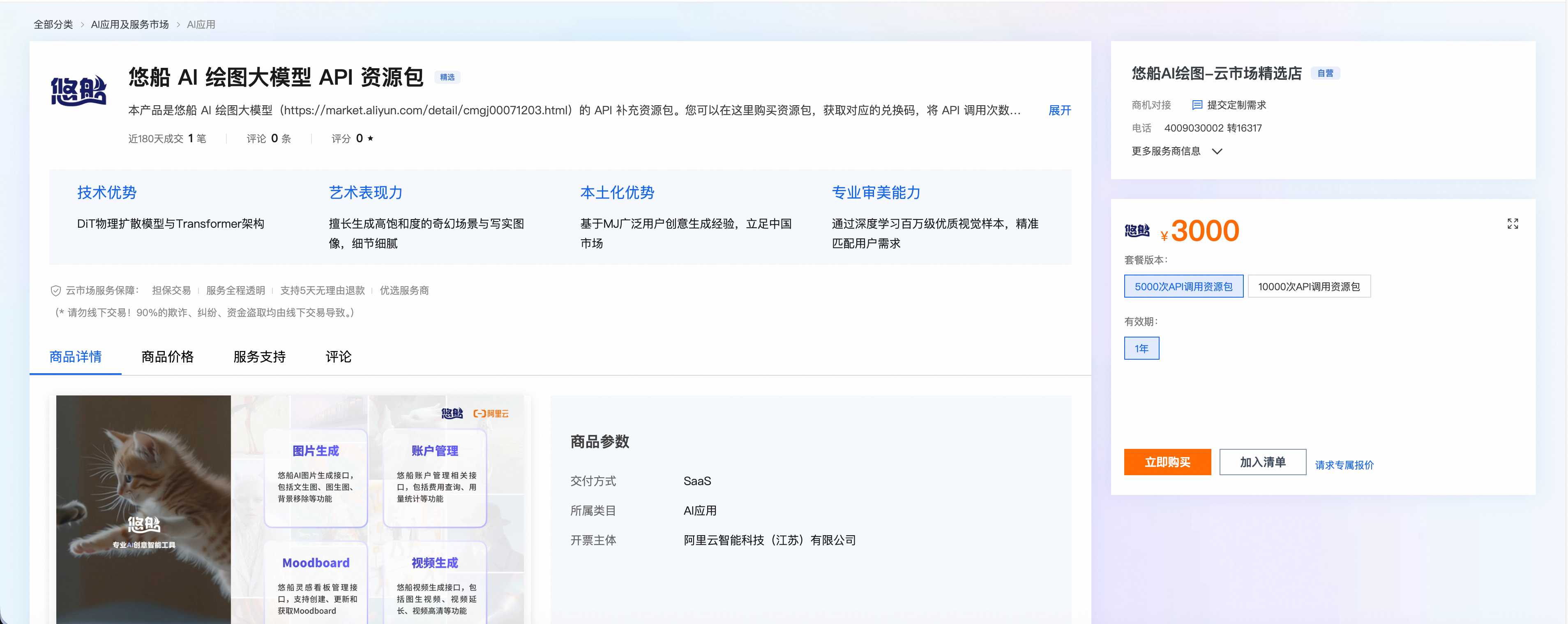Screen dimensions: 1568x624
Task: Choose the 1年 validity period option
Action: pos(1141,348)
